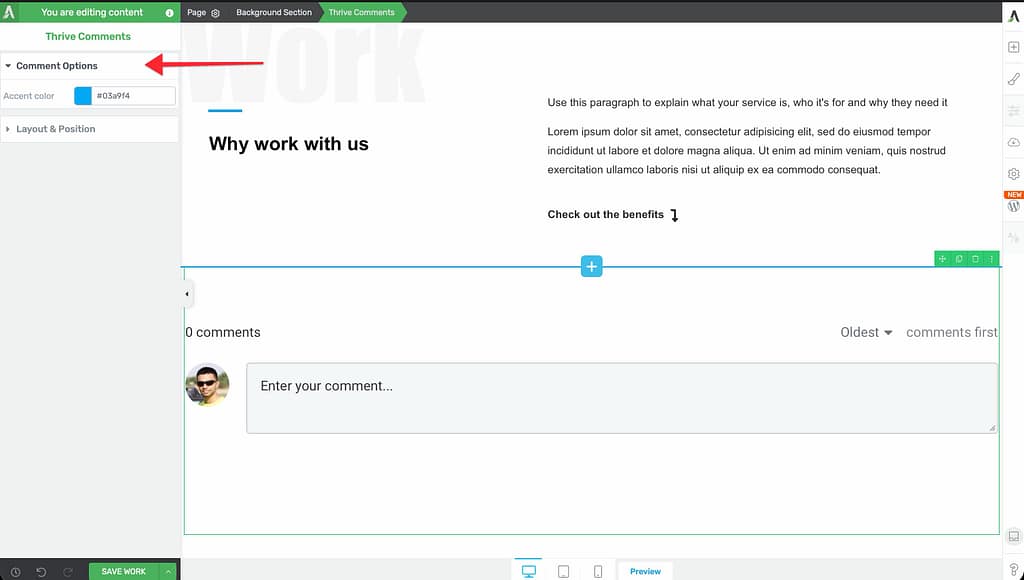Click the WordPress icon marked NEW

1013,206
